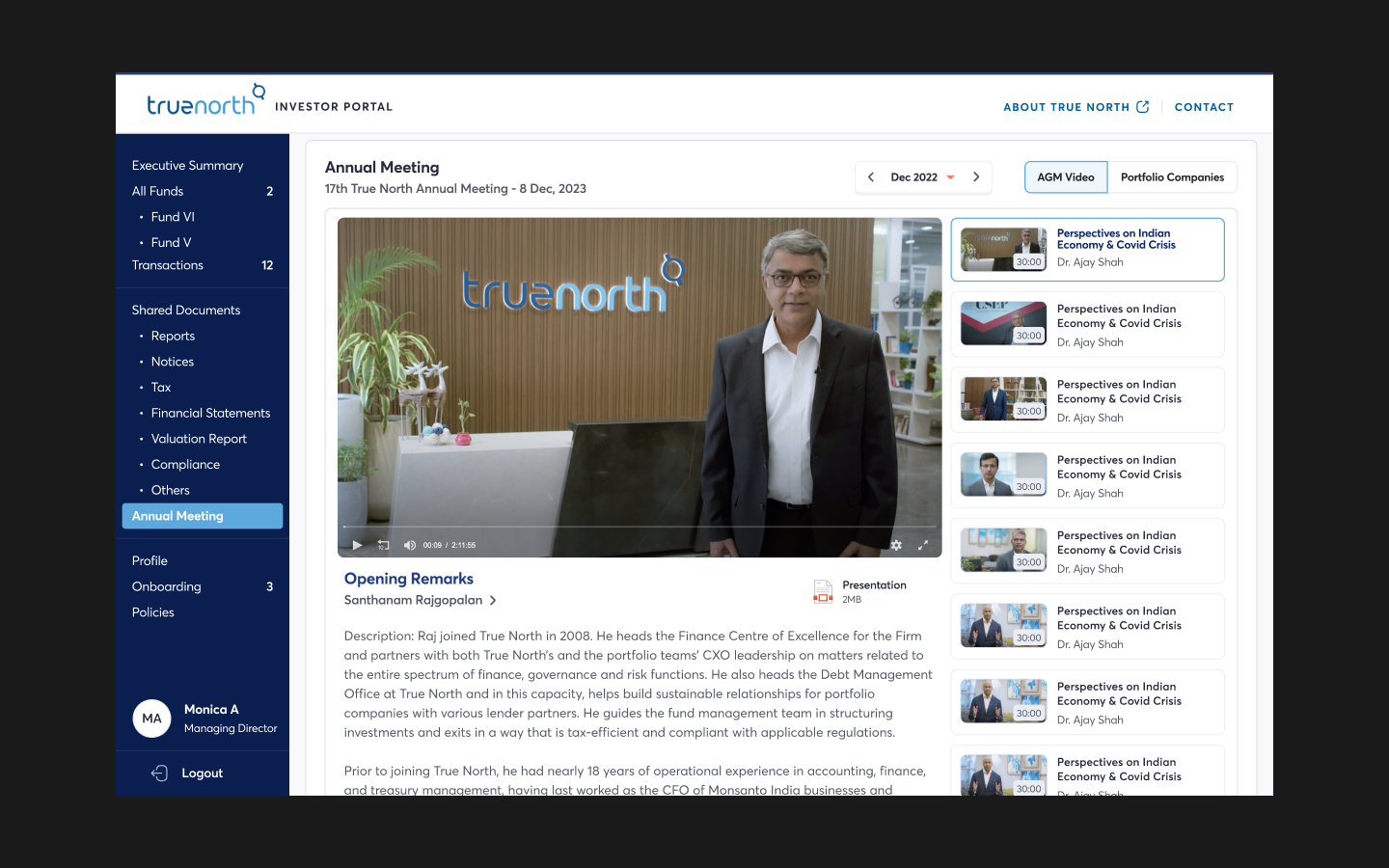Open Financial Statements in sidebar
Viewport: 1389px width, 868px height.
pos(210,413)
